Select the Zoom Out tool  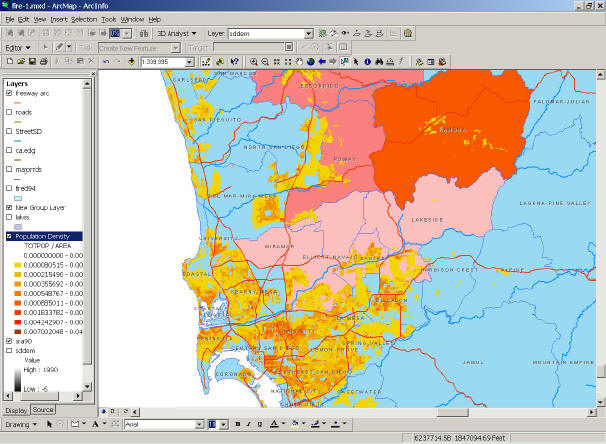coord(265,62)
